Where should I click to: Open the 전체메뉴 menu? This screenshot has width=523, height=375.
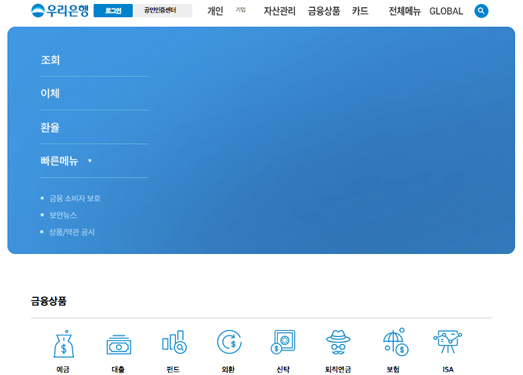tap(405, 11)
